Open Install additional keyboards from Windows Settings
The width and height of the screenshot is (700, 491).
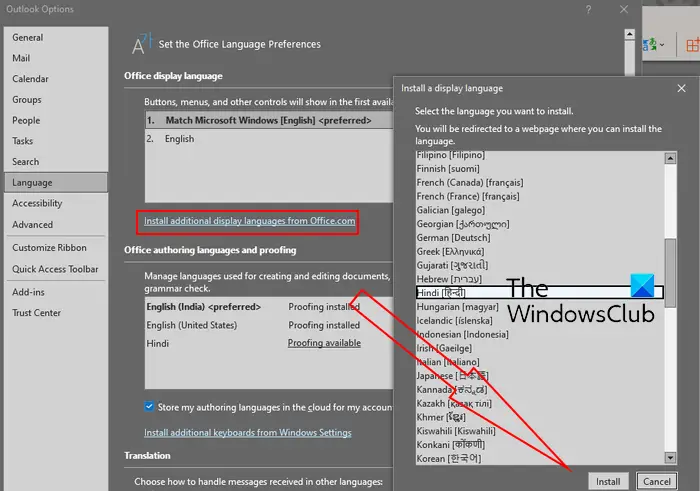pos(248,433)
